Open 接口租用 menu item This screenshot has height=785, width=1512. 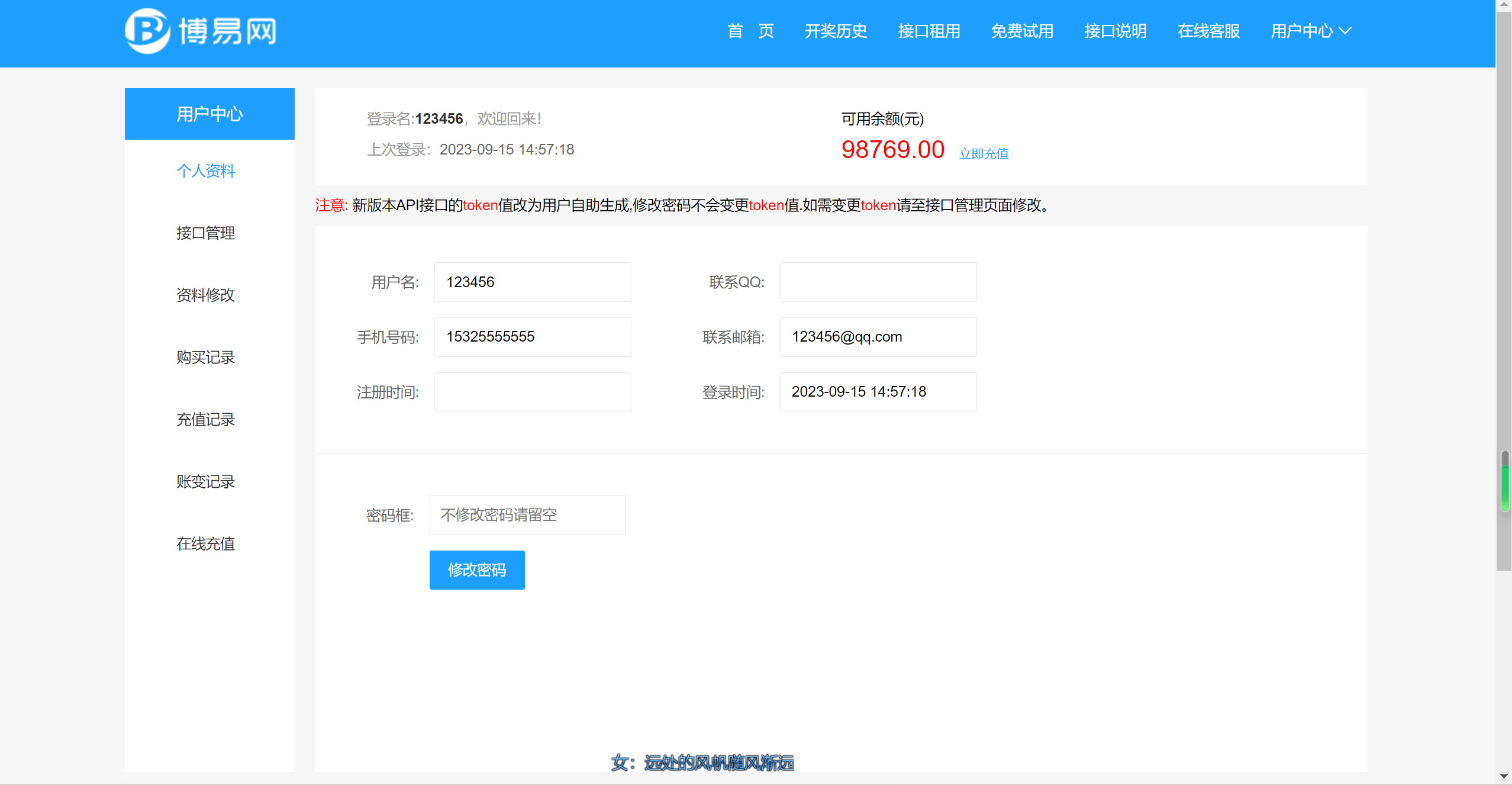point(929,31)
